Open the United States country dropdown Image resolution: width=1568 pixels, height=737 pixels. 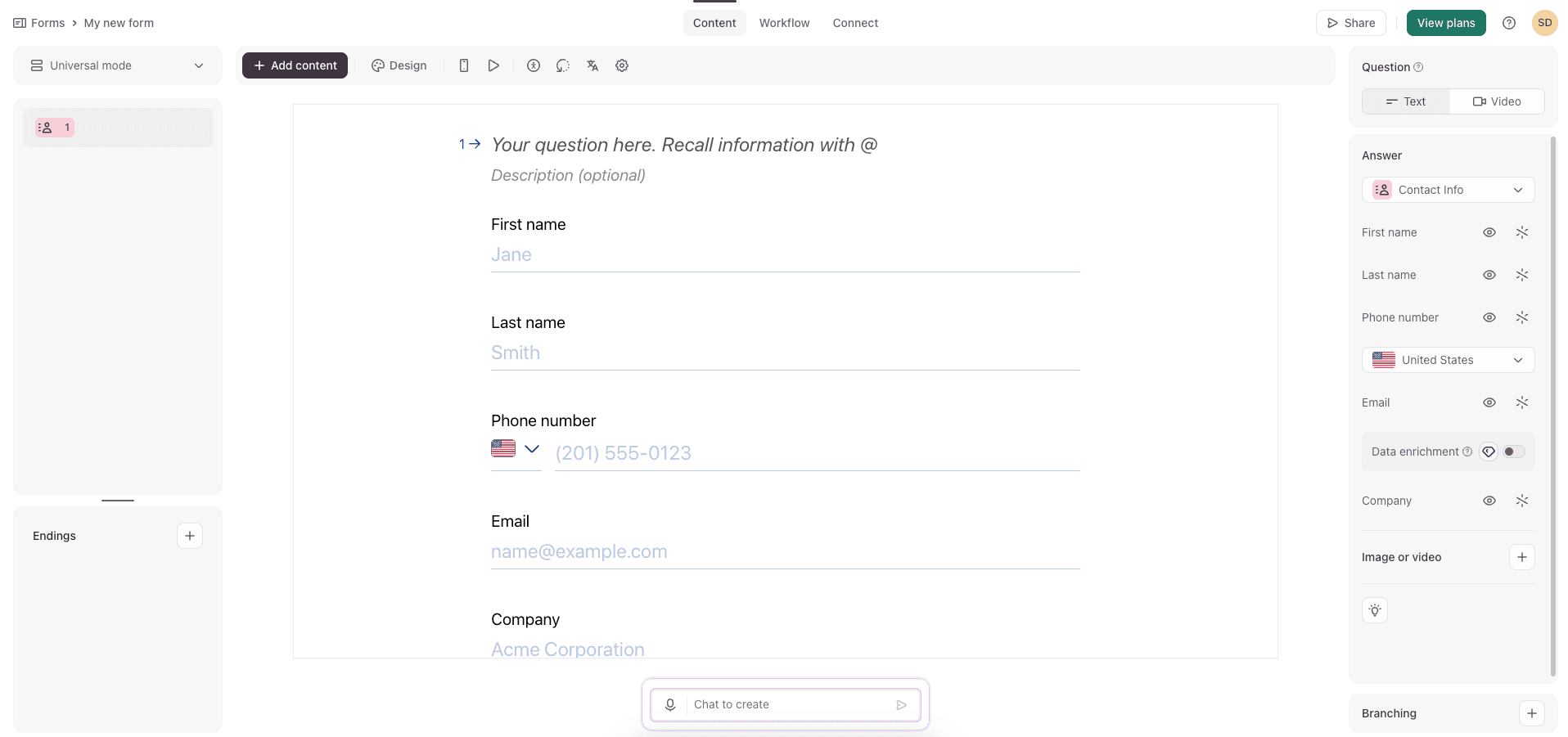1448,360
